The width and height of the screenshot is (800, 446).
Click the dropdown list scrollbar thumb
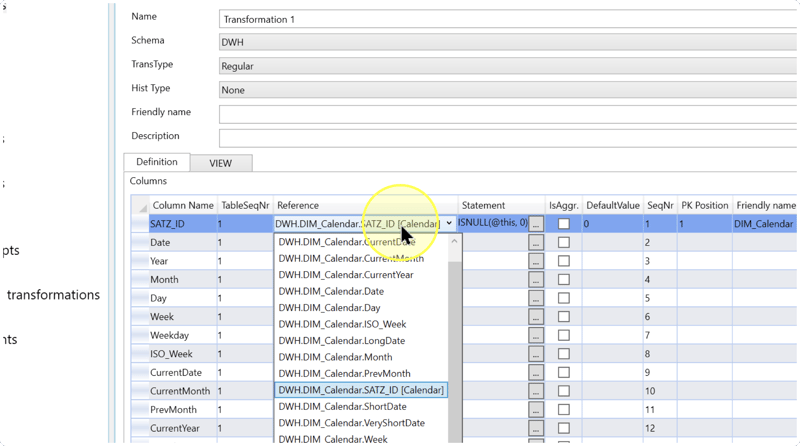click(x=455, y=352)
